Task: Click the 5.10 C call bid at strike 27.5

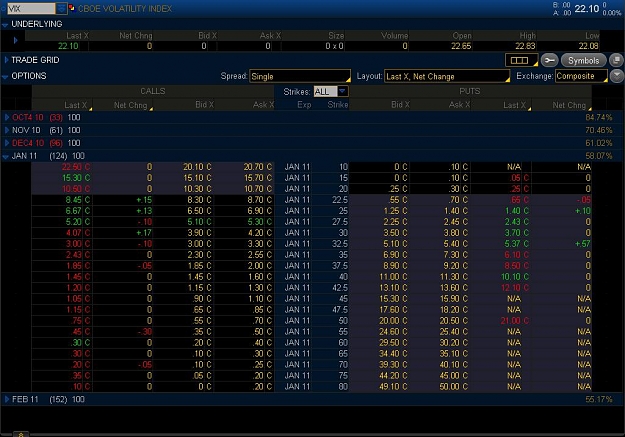Action: (199, 222)
